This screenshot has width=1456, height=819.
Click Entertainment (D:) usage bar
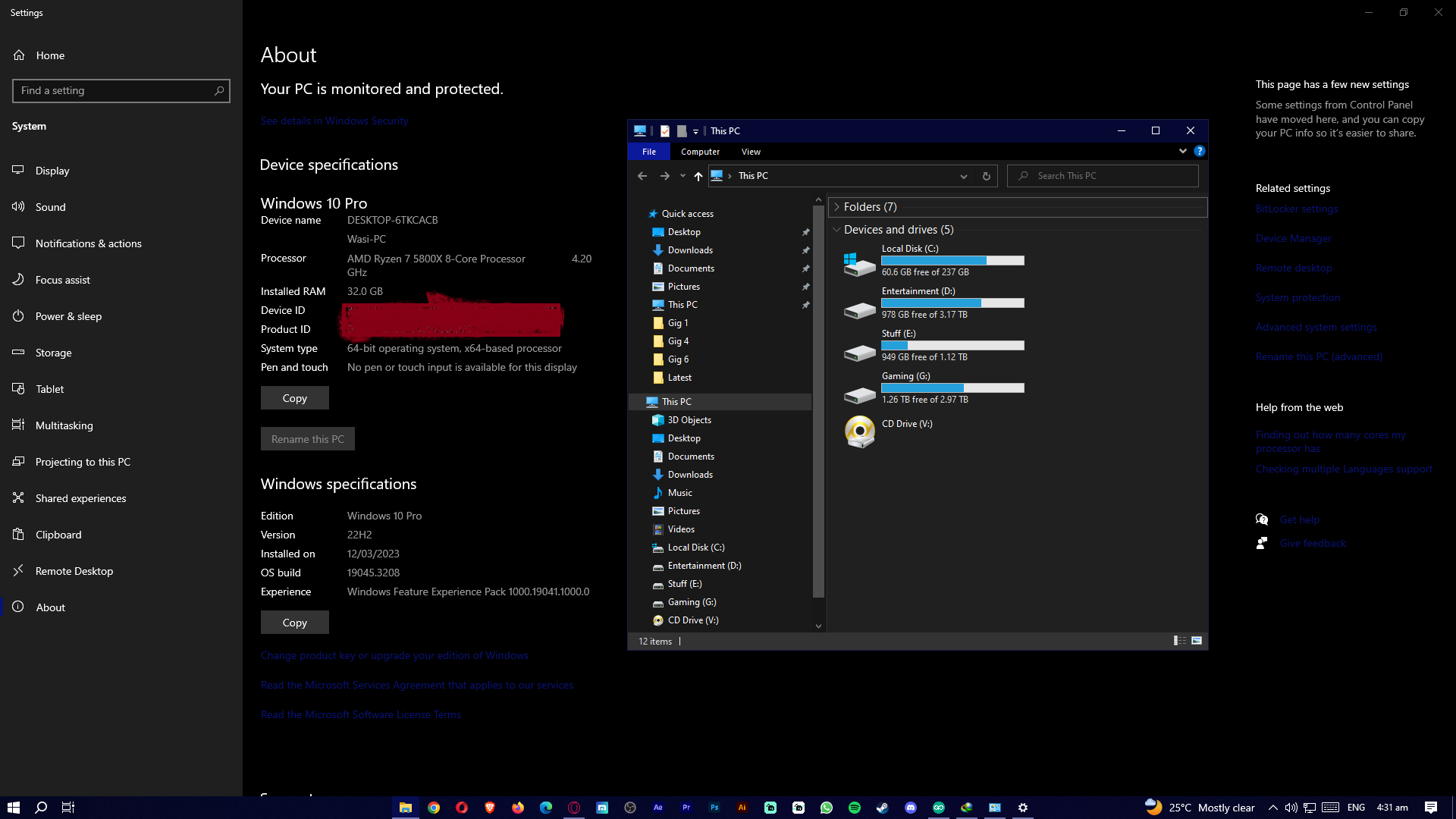tap(952, 303)
